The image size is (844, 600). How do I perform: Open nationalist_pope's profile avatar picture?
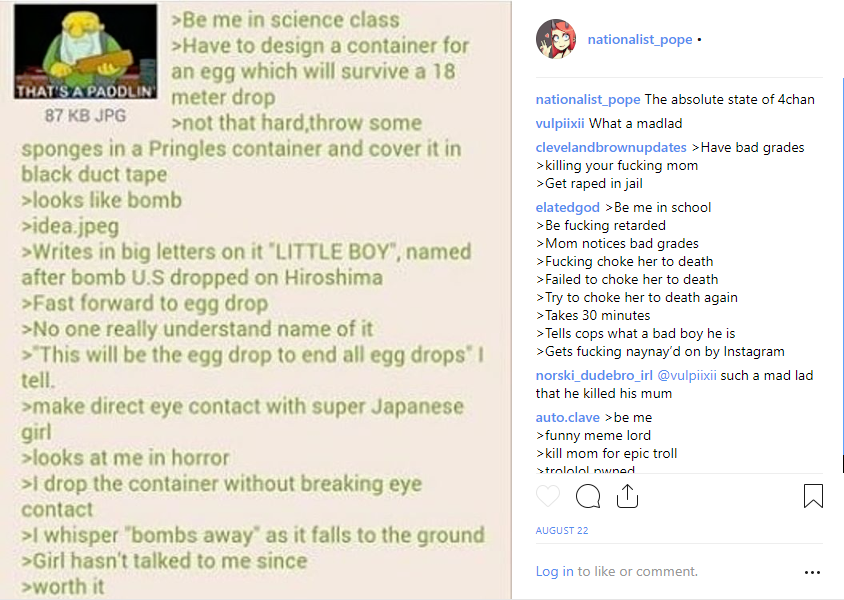tap(556, 39)
